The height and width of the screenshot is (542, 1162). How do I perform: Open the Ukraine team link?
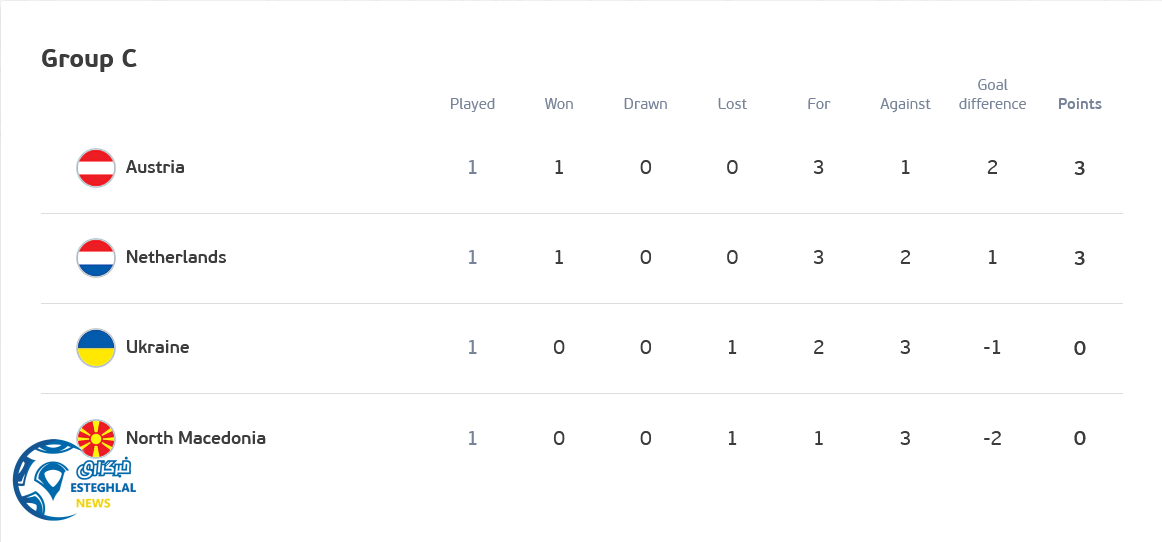coord(157,347)
